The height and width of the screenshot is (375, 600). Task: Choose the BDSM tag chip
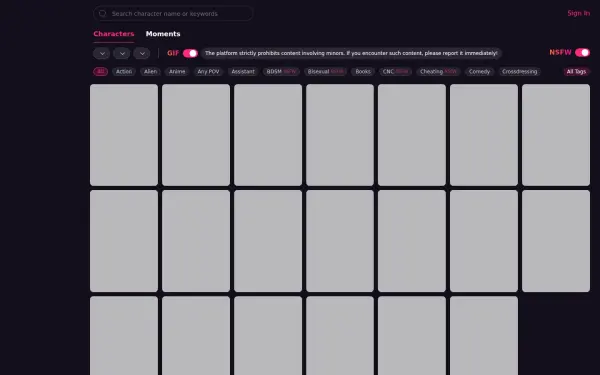tap(281, 72)
